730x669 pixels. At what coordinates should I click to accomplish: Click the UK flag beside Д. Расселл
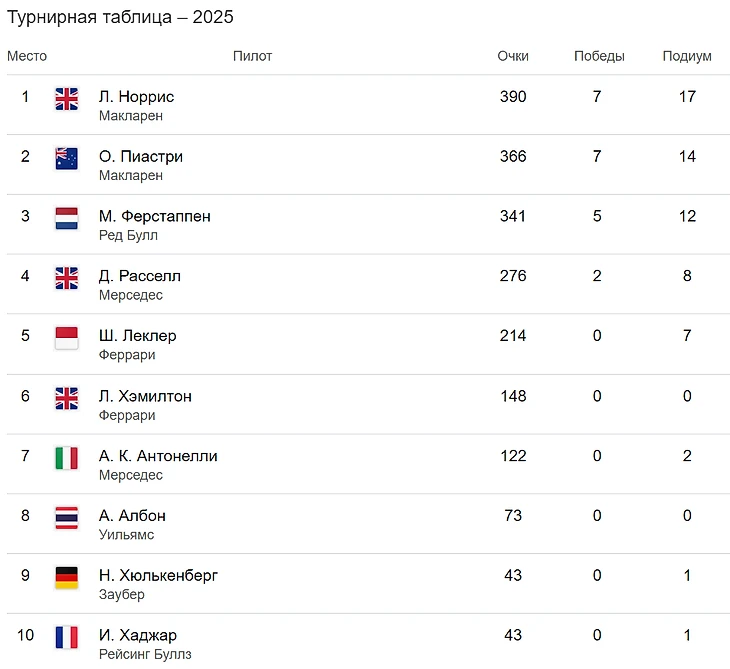point(66,278)
